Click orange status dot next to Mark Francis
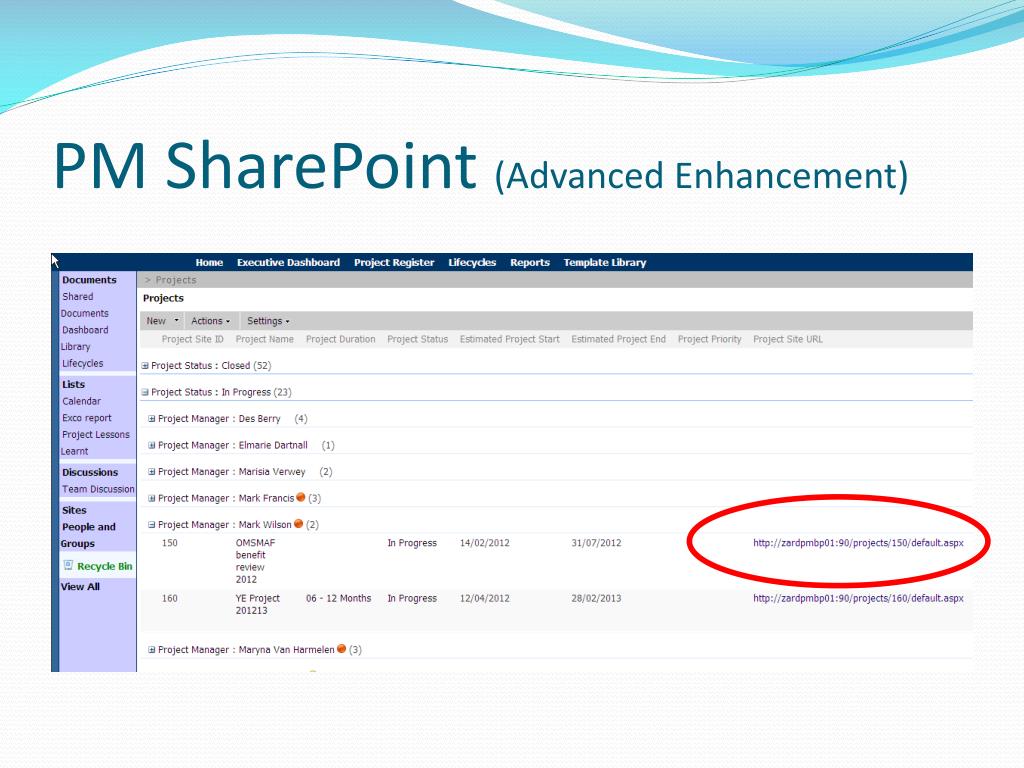Screen dimensions: 1024x768 click(x=300, y=498)
